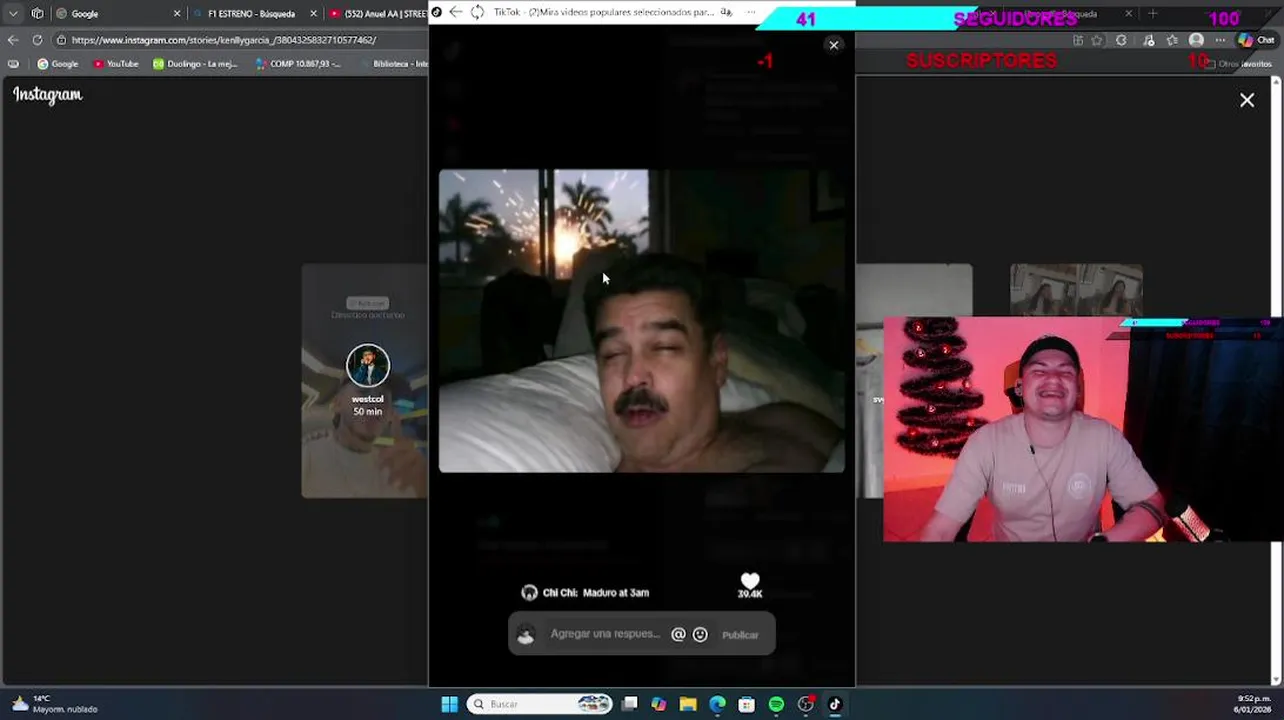This screenshot has width=1284, height=720.
Task: Click the taskbar Buscar search box
Action: point(540,704)
